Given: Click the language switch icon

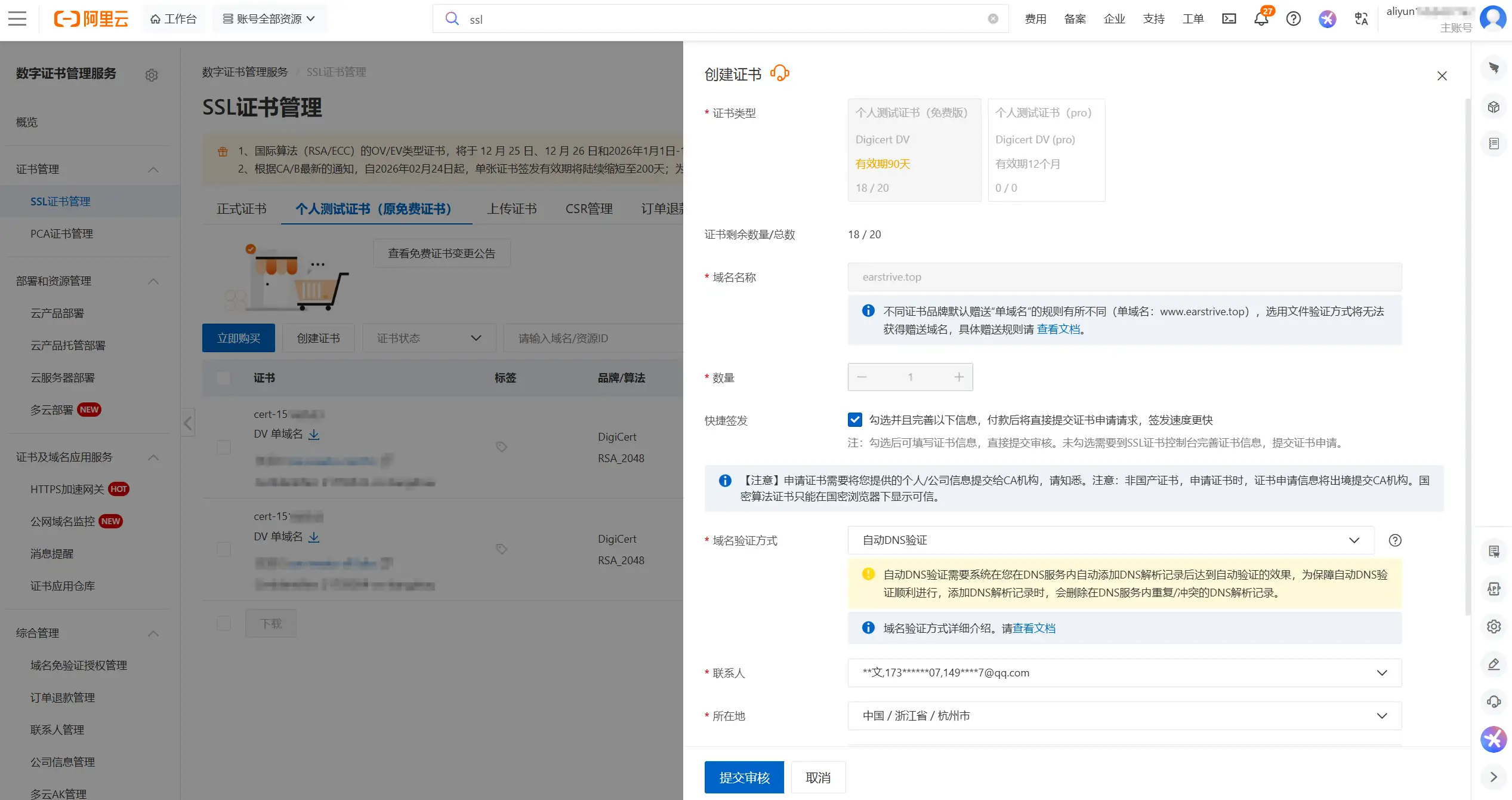Looking at the screenshot, I should click(1360, 19).
